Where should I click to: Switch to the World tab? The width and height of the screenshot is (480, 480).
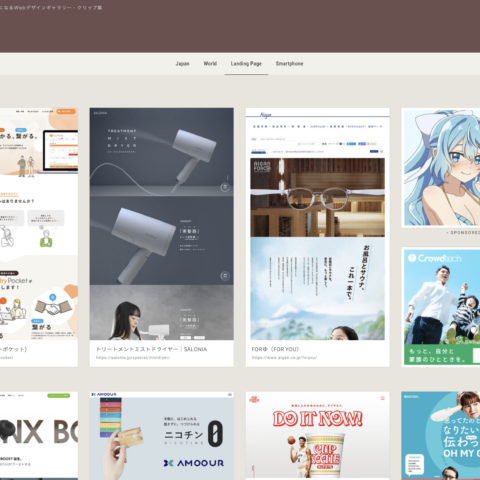pos(210,64)
